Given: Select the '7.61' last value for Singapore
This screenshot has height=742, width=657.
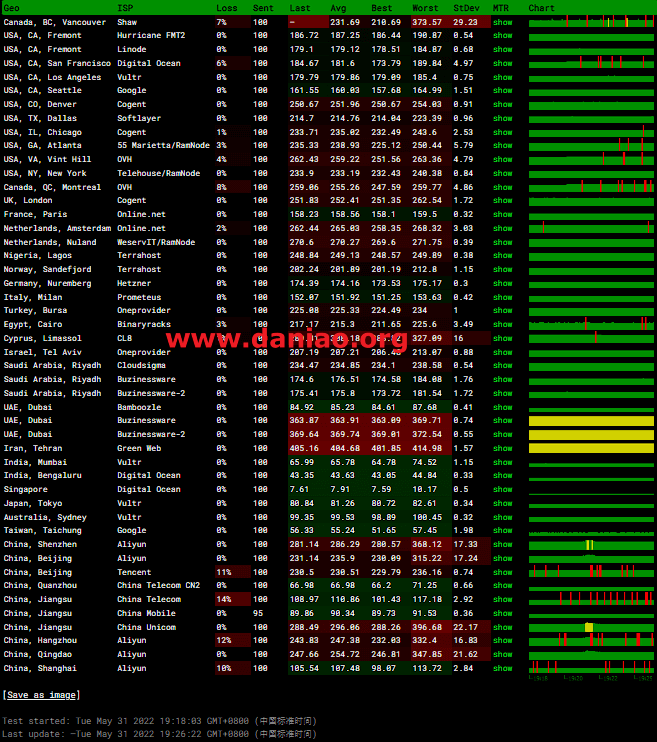Looking at the screenshot, I should tap(299, 489).
